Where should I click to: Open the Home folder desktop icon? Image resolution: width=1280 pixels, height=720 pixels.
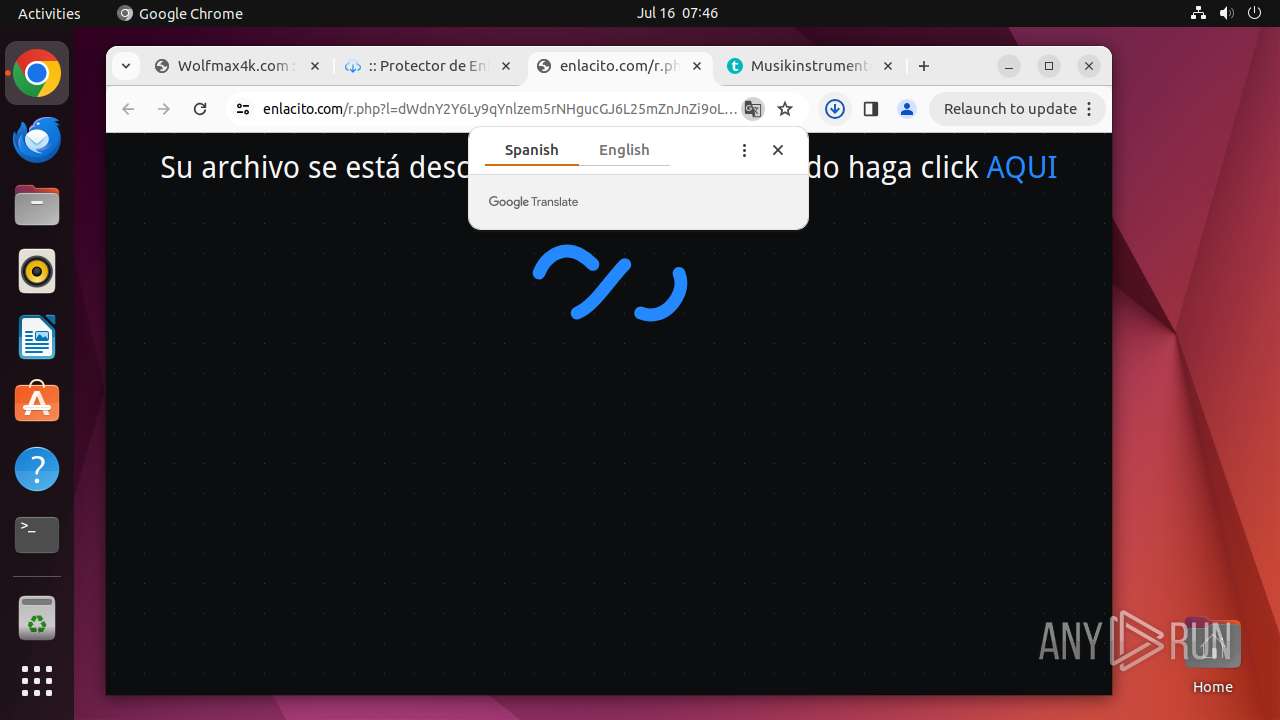[1212, 656]
